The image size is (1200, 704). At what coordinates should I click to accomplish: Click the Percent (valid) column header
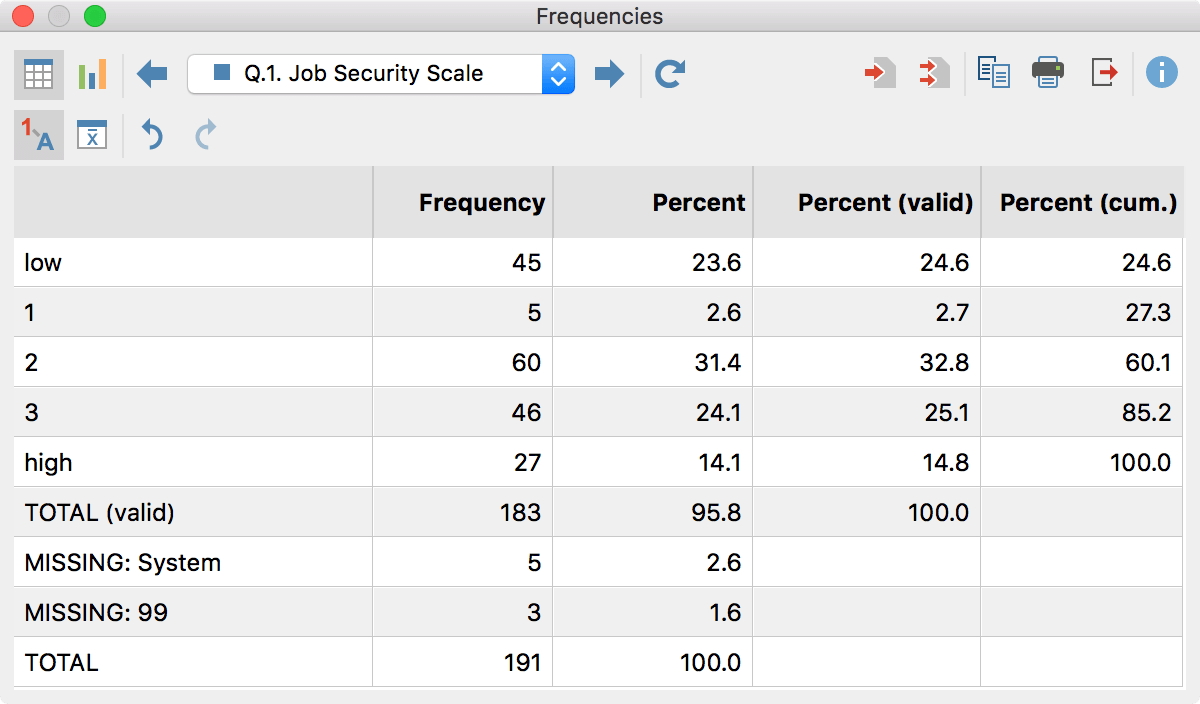[867, 203]
